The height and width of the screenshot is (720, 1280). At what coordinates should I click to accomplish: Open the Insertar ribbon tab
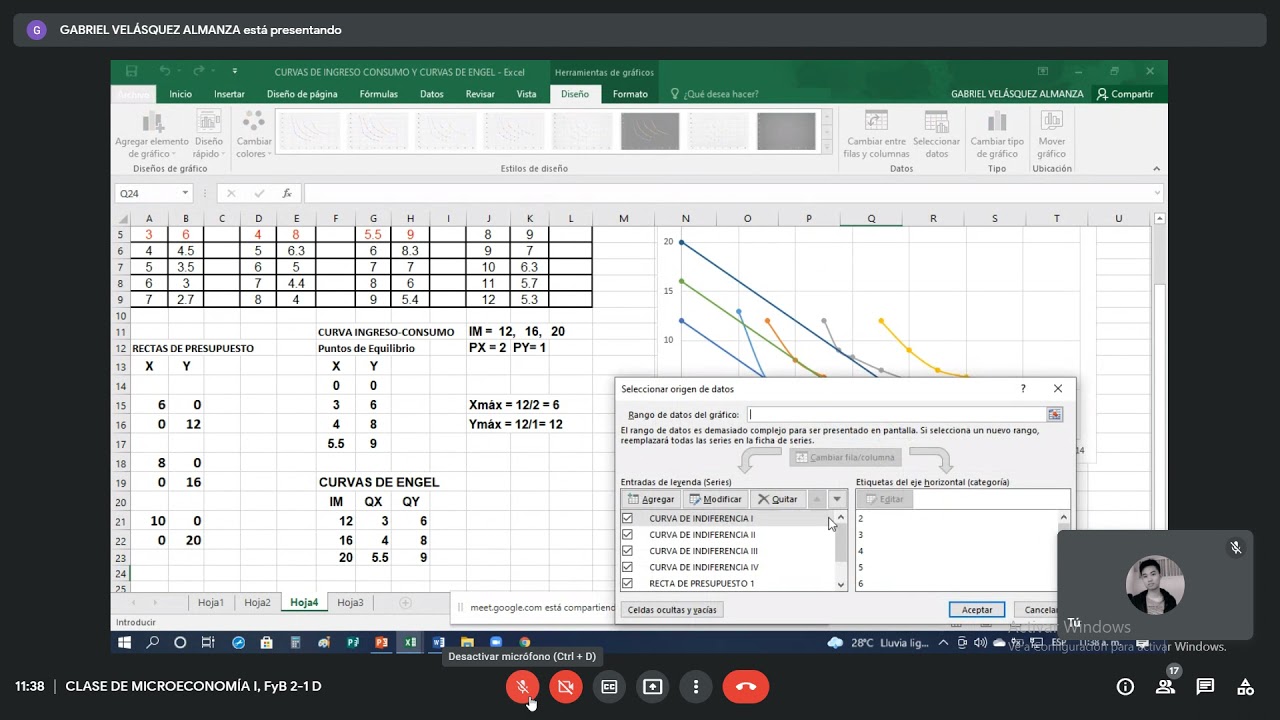click(229, 94)
